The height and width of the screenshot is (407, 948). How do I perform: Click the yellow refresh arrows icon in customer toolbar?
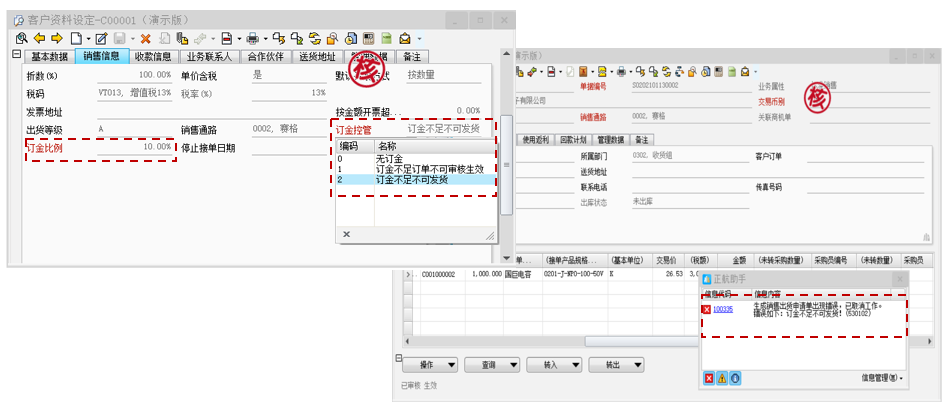[314, 39]
